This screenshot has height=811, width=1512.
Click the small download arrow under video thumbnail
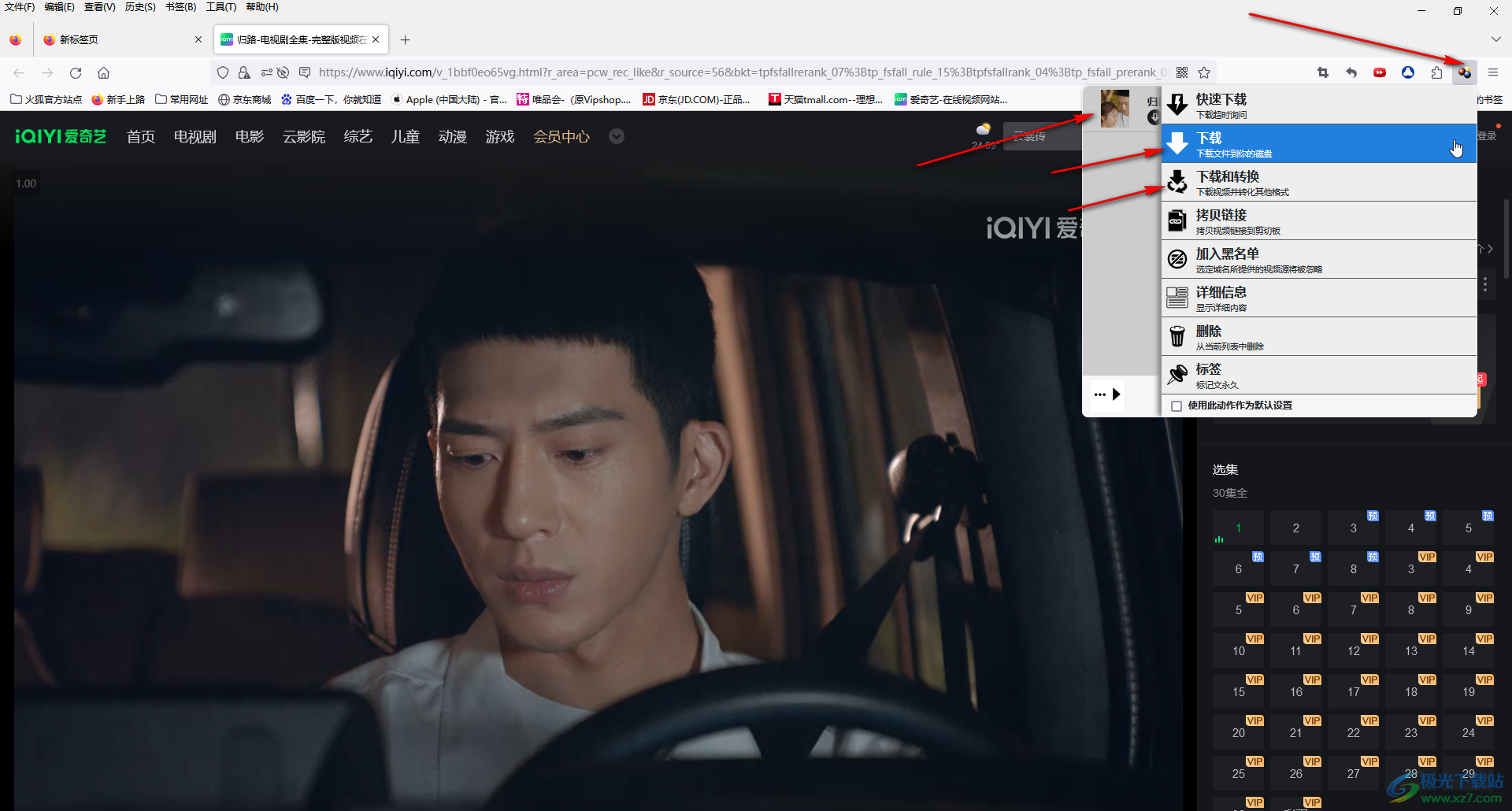click(1154, 117)
